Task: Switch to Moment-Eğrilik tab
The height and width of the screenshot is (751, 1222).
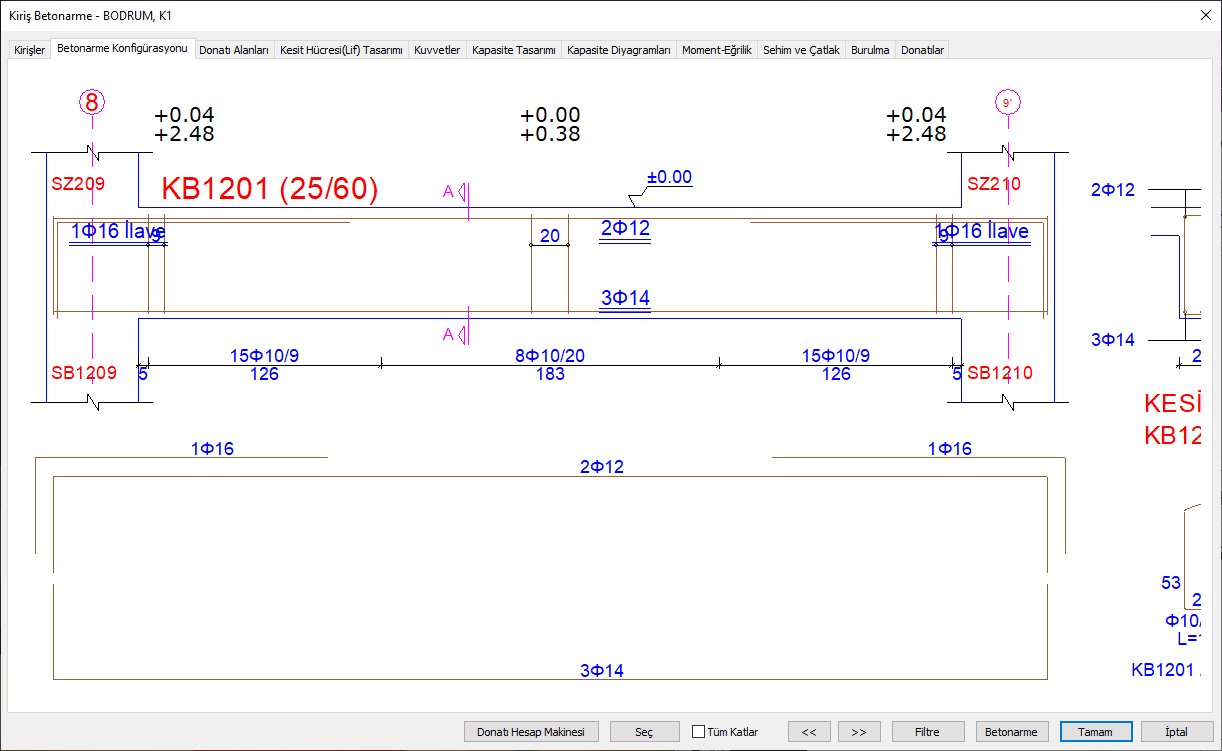Action: [716, 50]
